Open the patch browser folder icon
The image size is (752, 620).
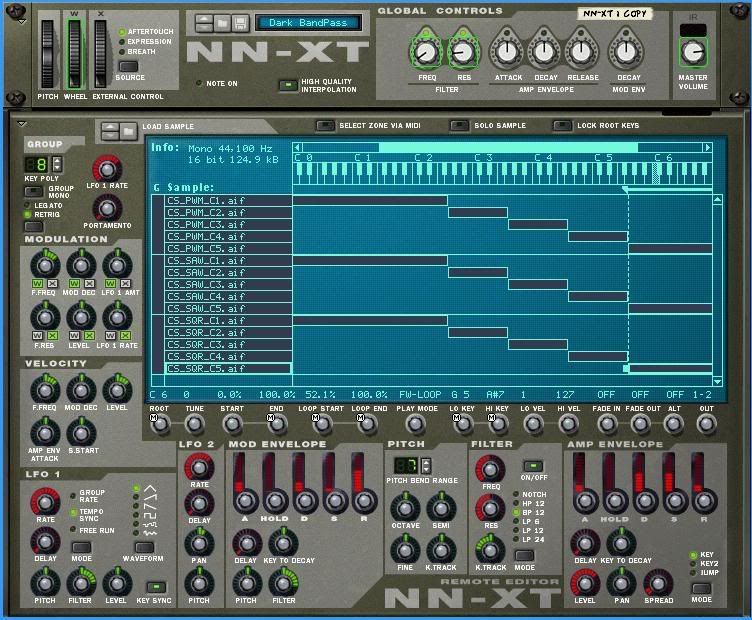(x=223, y=23)
